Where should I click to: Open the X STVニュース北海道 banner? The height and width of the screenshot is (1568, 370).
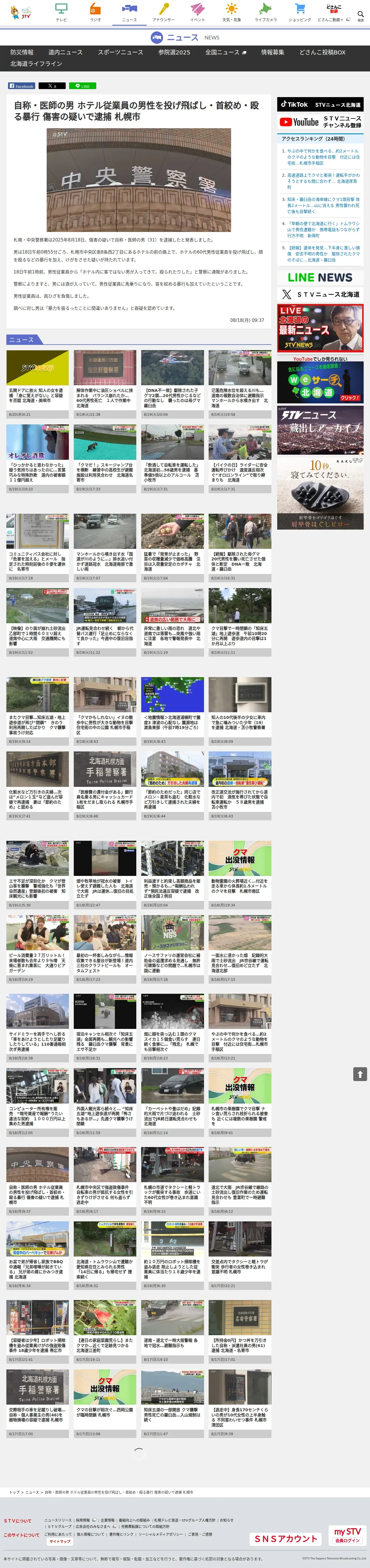[320, 294]
